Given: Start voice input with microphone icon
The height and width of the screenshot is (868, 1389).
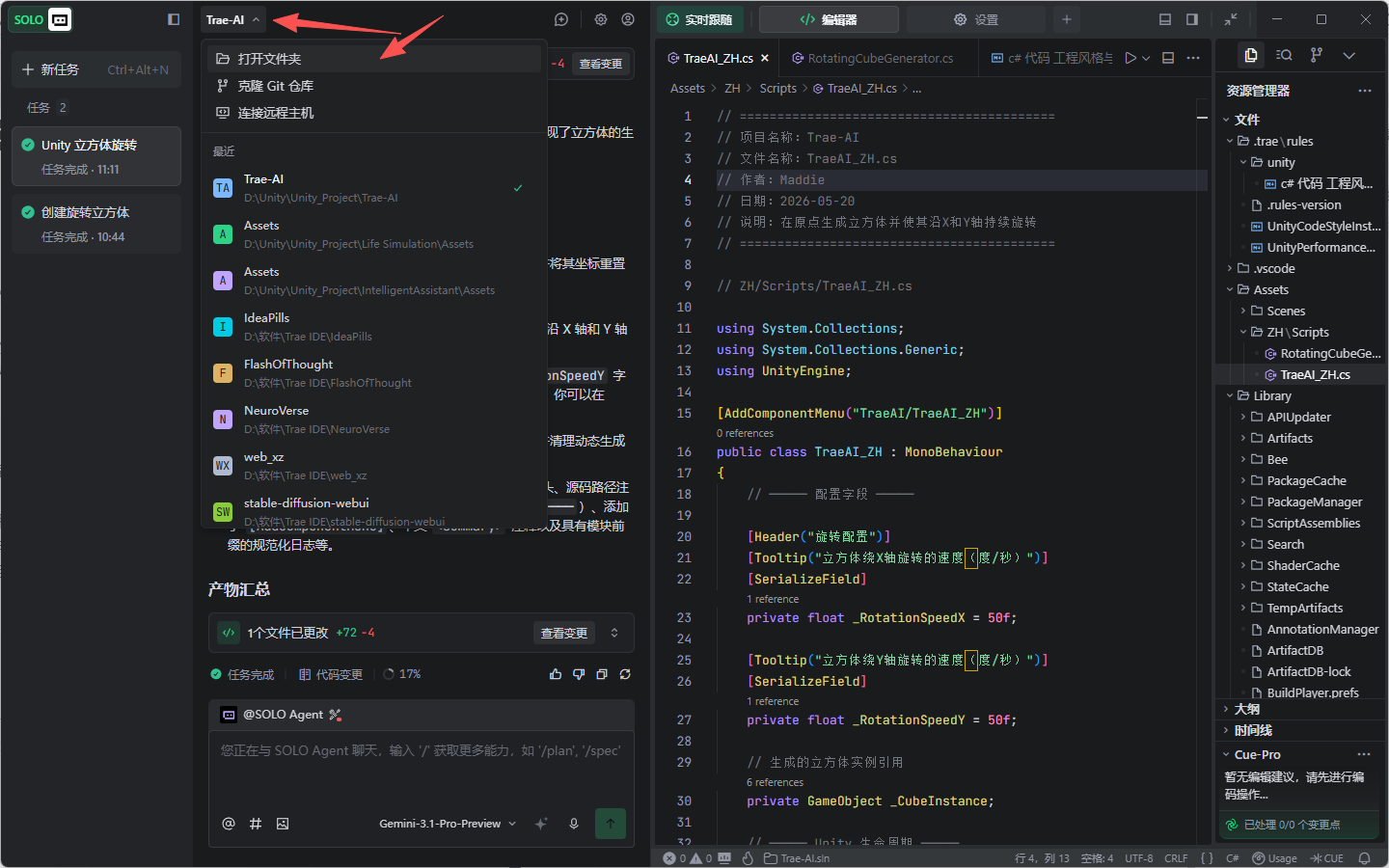Looking at the screenshot, I should [574, 824].
